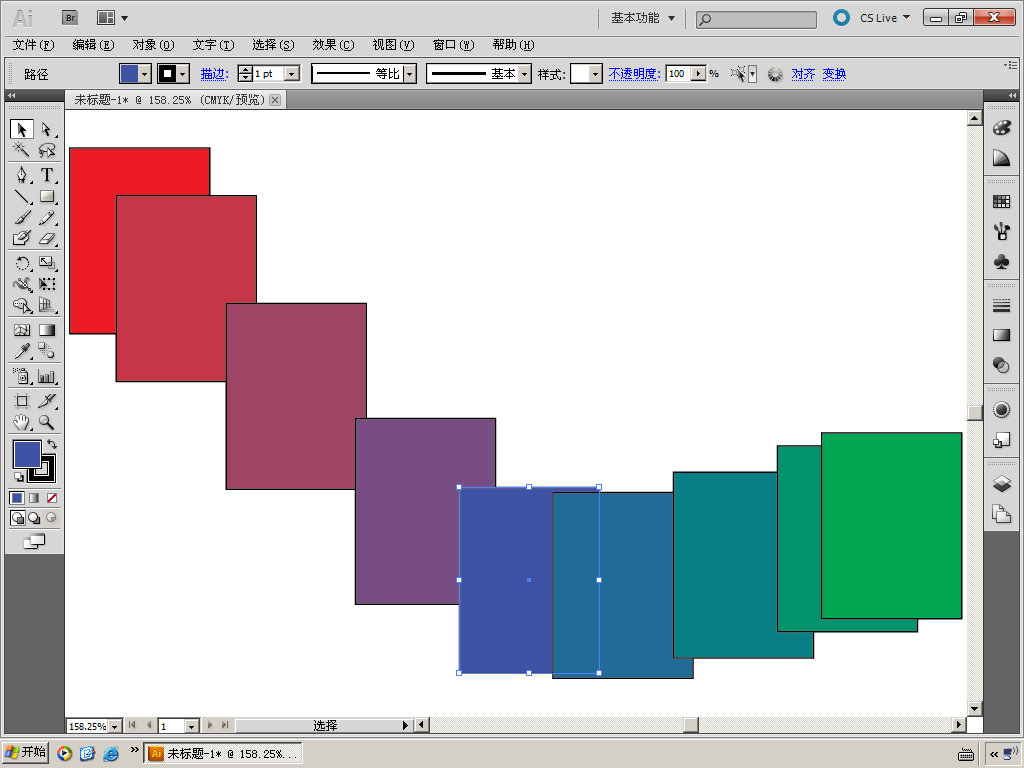Open the 效果 menu

(x=333, y=44)
